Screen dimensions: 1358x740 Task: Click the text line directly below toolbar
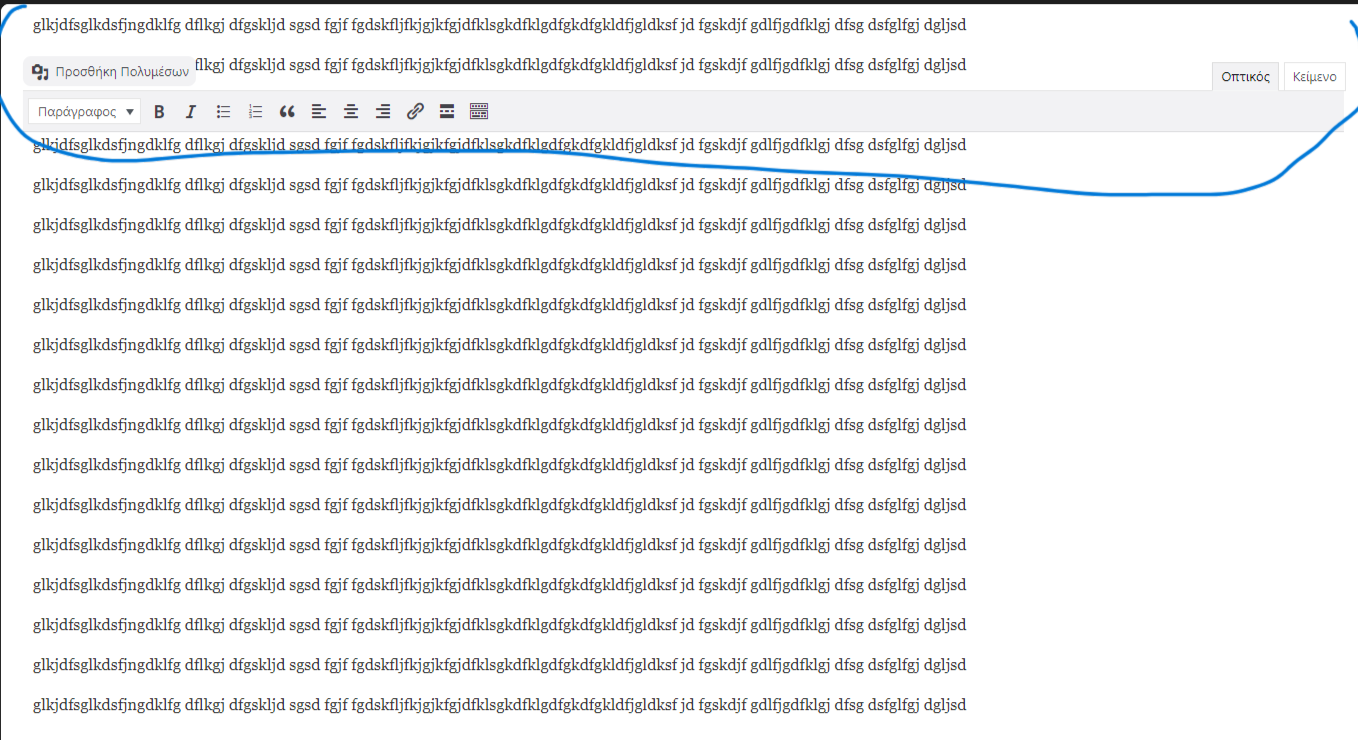[x=500, y=146]
